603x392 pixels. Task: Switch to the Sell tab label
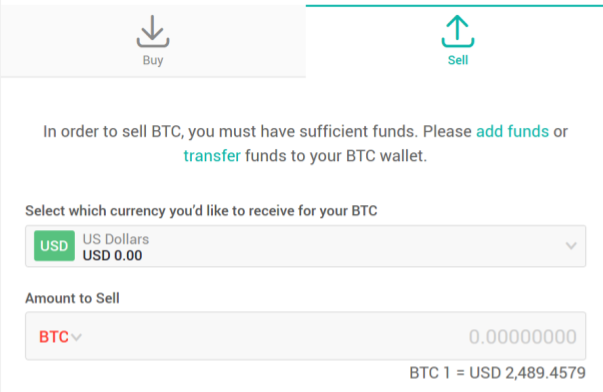tap(458, 60)
